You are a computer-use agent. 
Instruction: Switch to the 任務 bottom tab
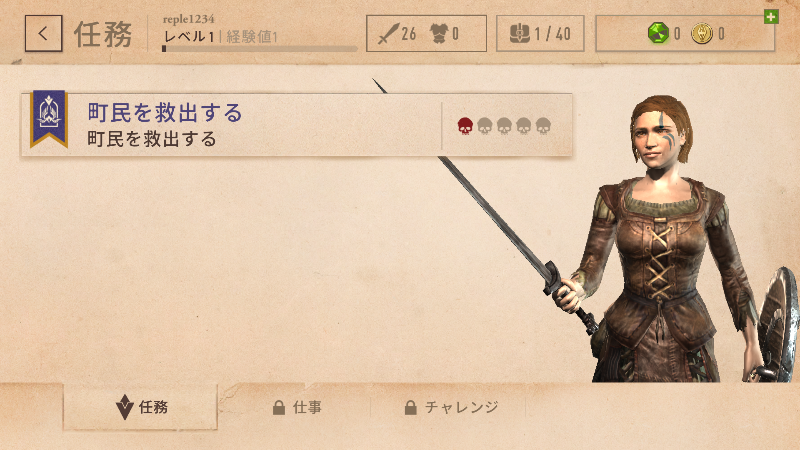(140, 407)
